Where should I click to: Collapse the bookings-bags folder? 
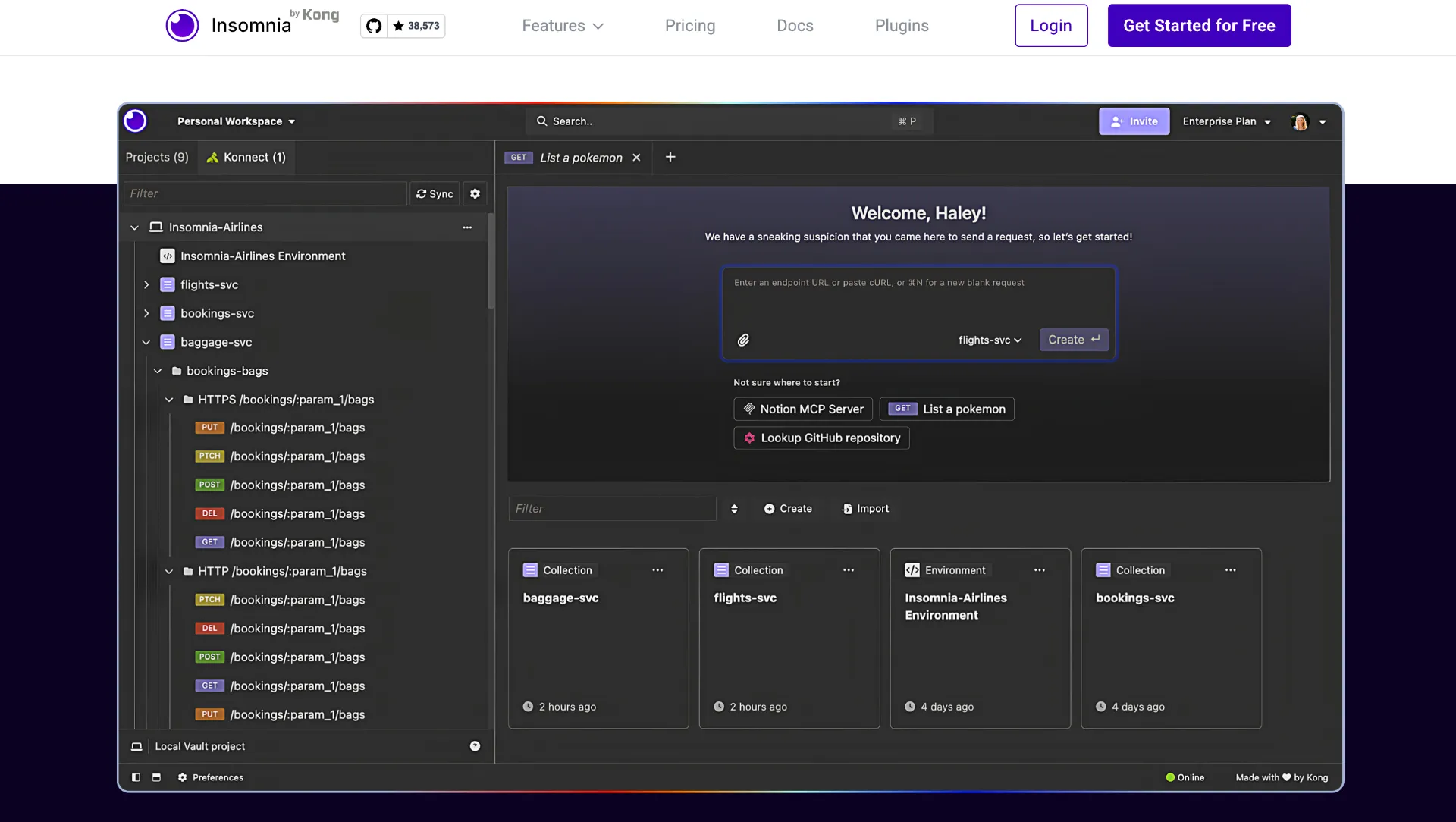coord(158,371)
